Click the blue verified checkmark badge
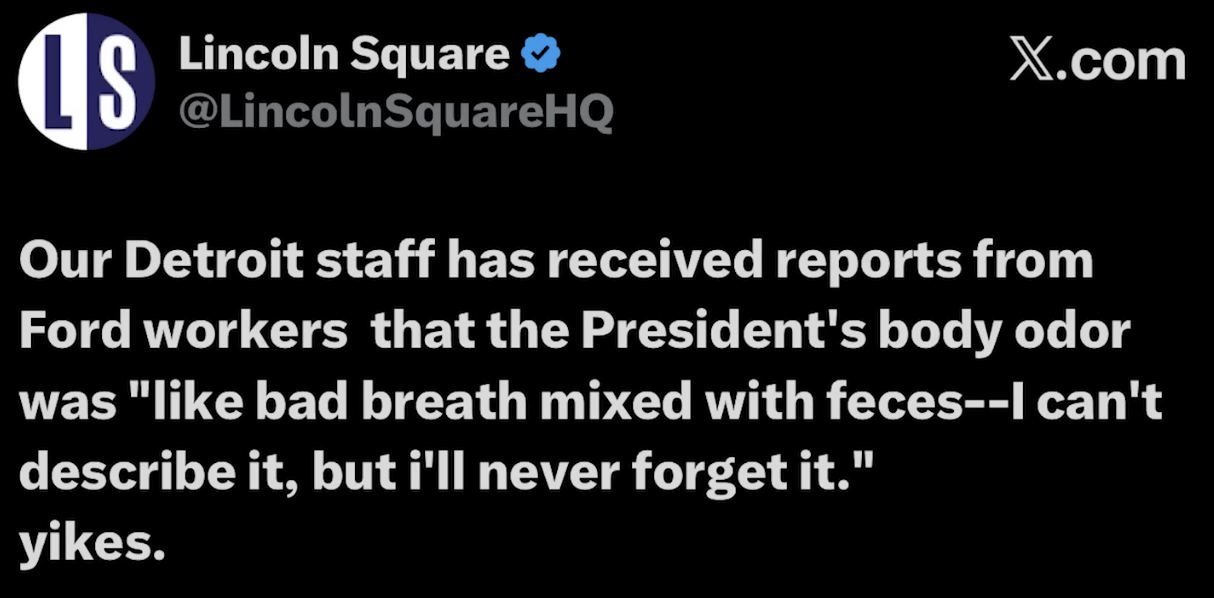The image size is (1214, 598). coord(542,53)
